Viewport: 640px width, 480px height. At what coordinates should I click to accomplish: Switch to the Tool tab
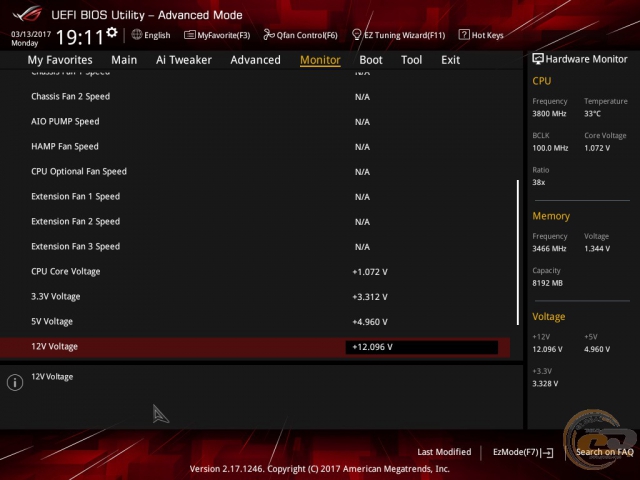[x=411, y=60]
